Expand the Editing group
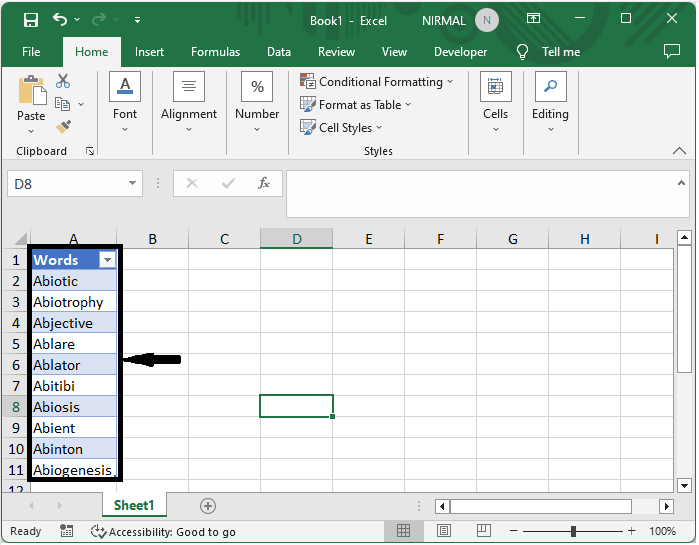Screen dimensions: 699x545 (x=550, y=103)
